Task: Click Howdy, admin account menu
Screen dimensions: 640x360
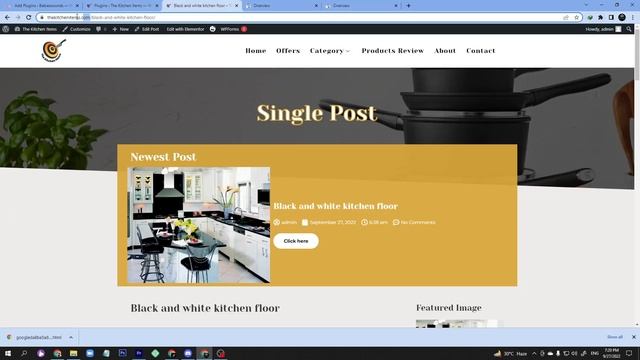Action: pyautogui.click(x=603, y=29)
